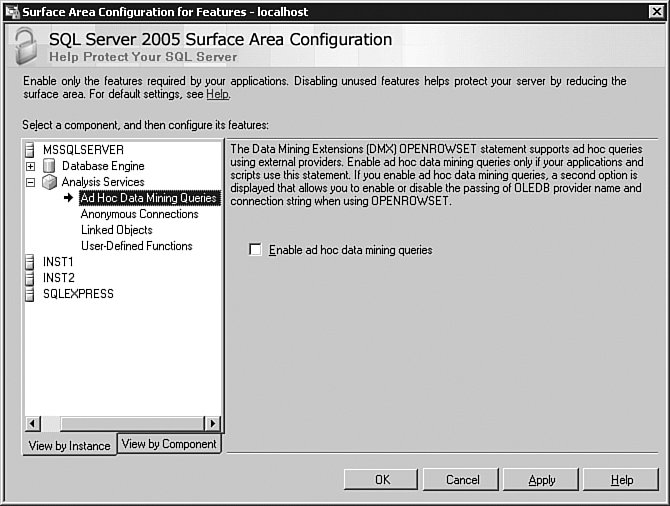
Task: Click the Apply button
Action: click(541, 480)
